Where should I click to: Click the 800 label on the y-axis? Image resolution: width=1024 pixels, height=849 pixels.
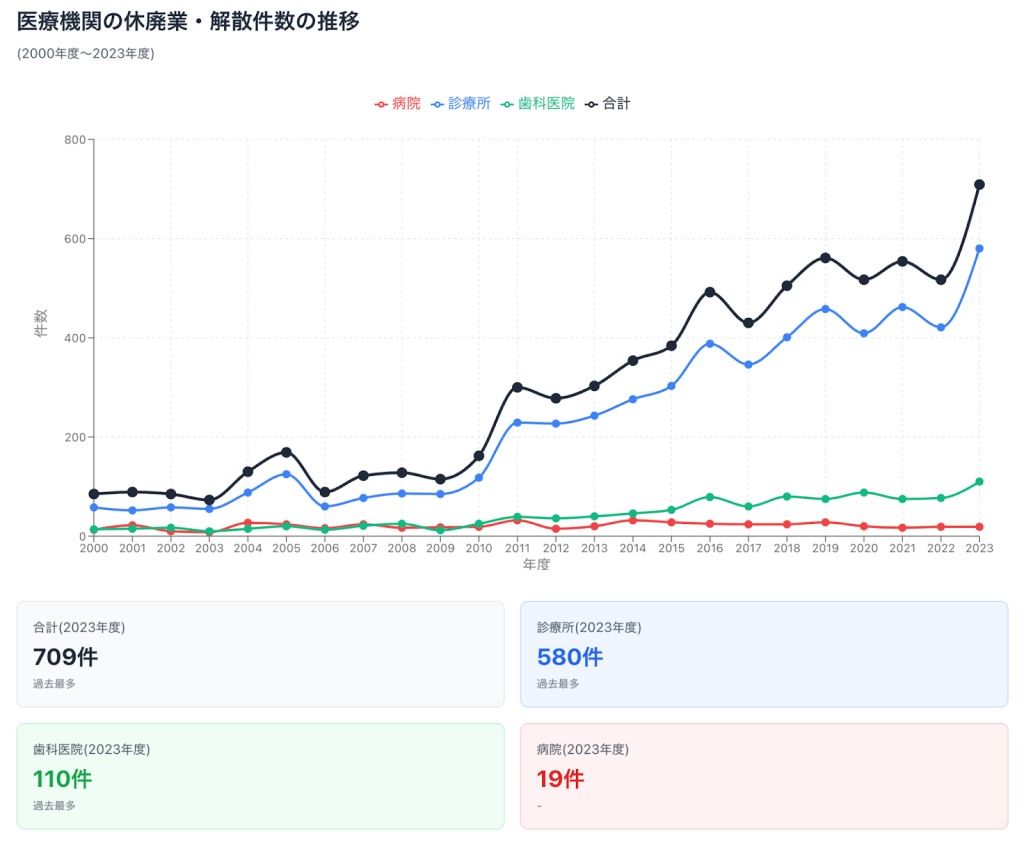(74, 140)
